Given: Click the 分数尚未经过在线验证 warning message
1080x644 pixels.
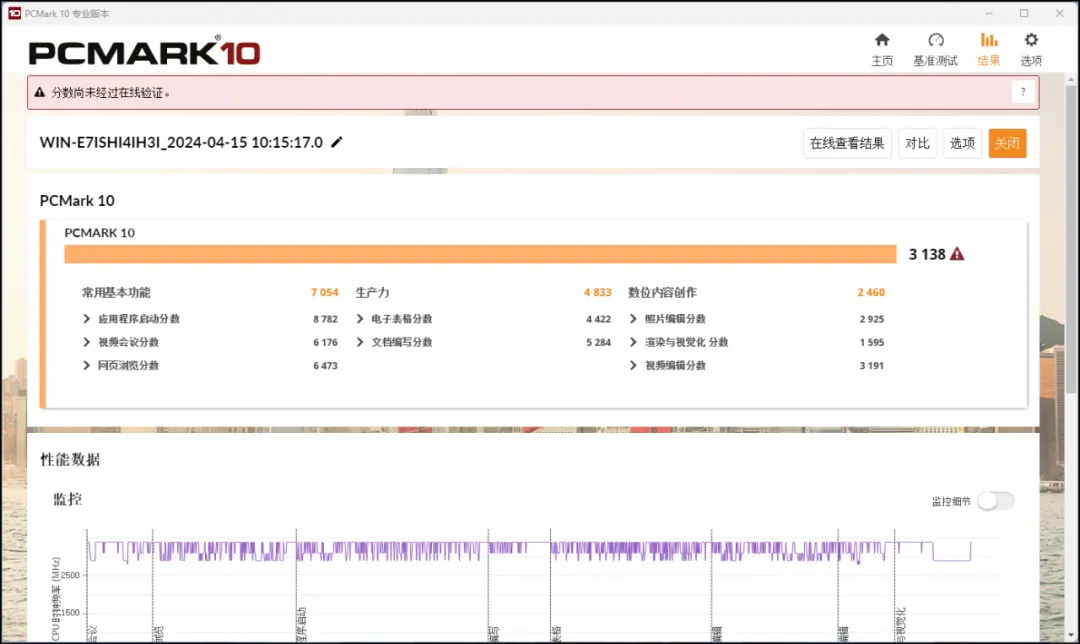Looking at the screenshot, I should click(110, 93).
